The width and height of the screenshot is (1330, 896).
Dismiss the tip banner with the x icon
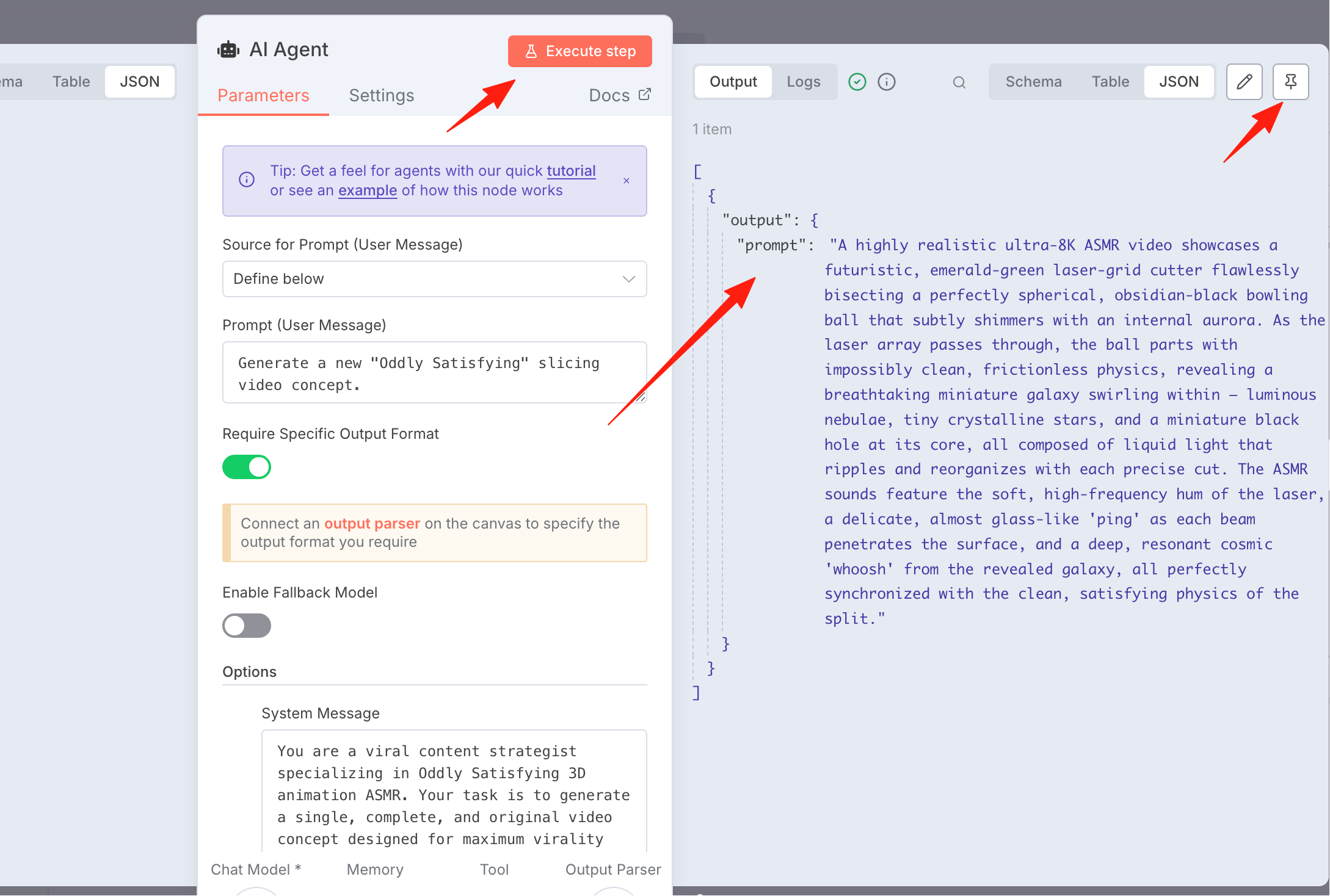(x=627, y=181)
